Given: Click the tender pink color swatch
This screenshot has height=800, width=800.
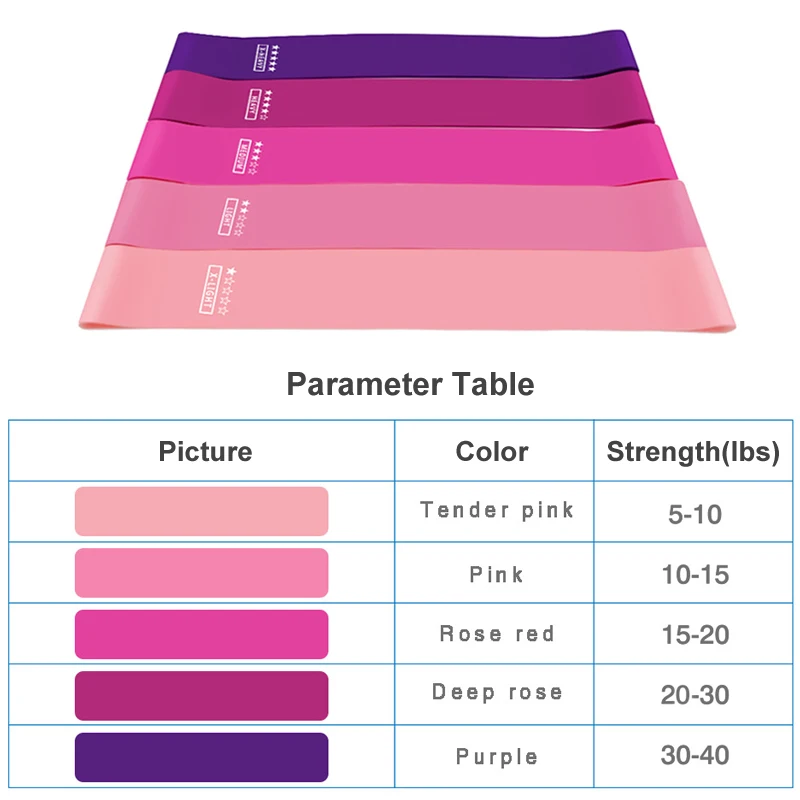Looking at the screenshot, I should [201, 511].
